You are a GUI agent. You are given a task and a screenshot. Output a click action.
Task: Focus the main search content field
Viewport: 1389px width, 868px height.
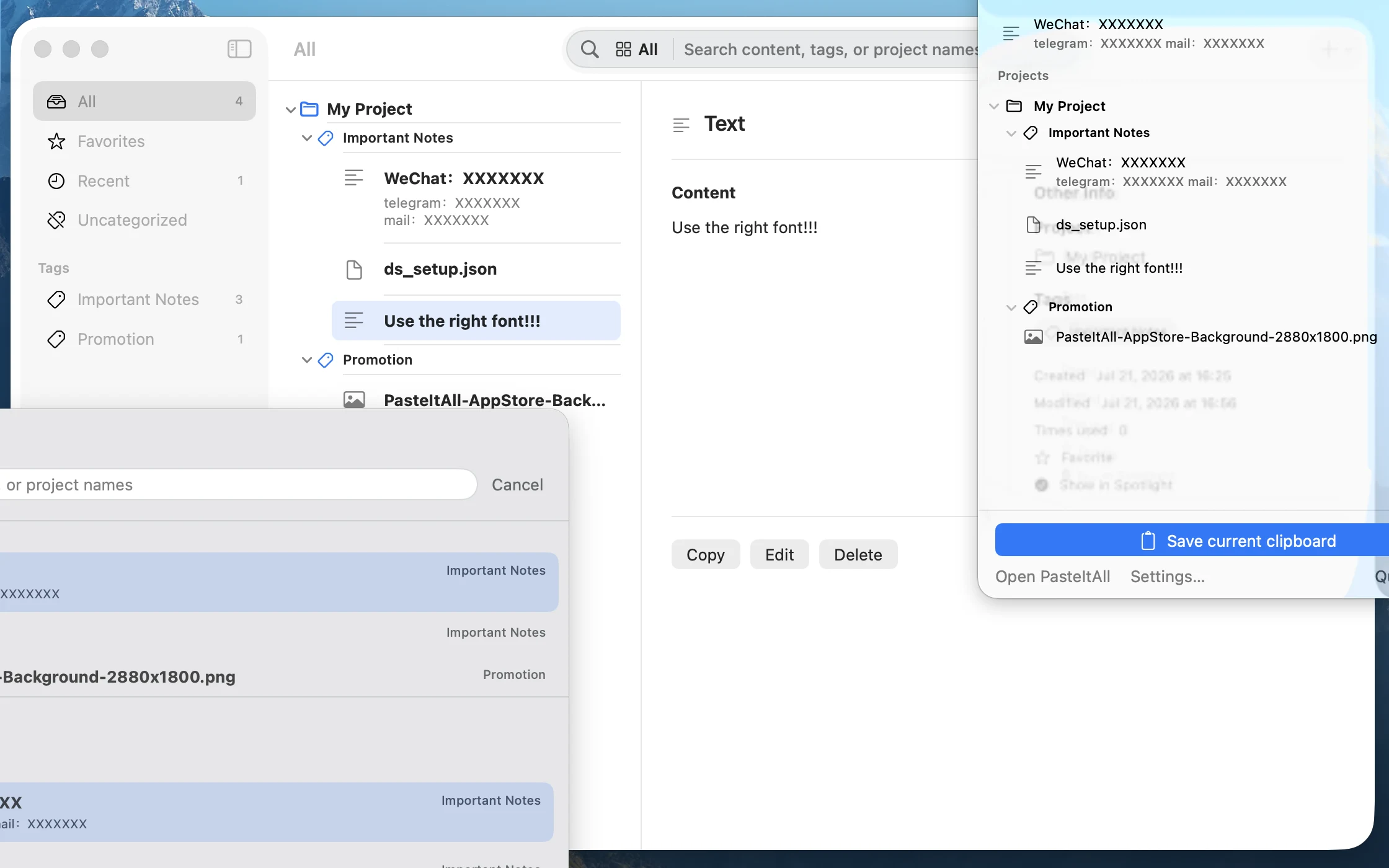830,50
